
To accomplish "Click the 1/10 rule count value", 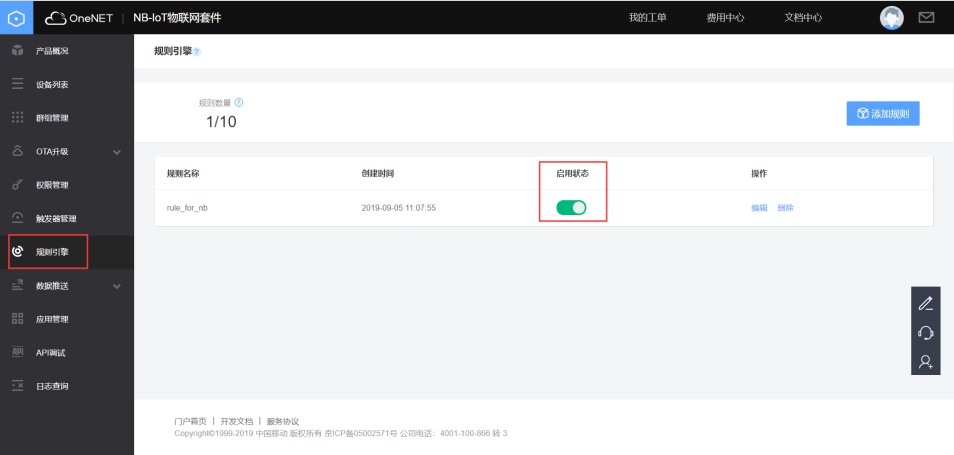I will click(x=221, y=122).
